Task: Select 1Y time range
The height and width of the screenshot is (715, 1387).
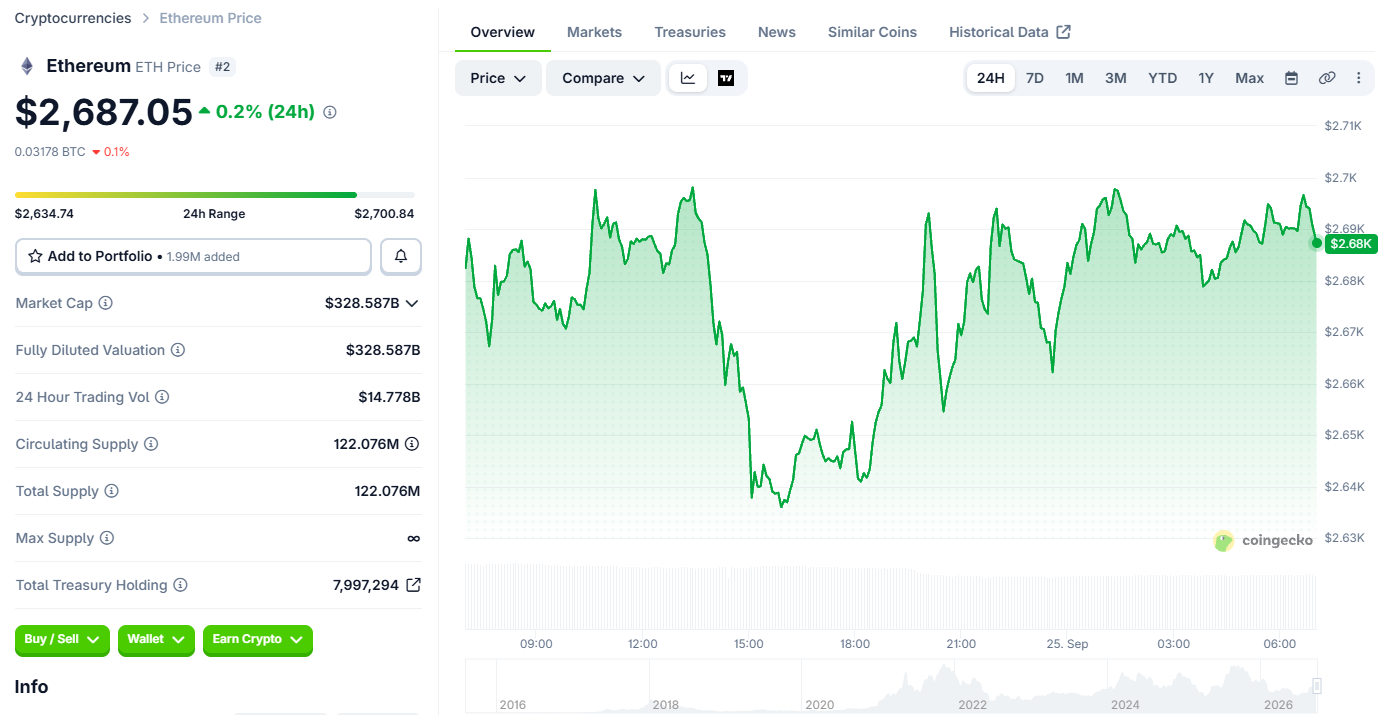Action: click(1206, 78)
